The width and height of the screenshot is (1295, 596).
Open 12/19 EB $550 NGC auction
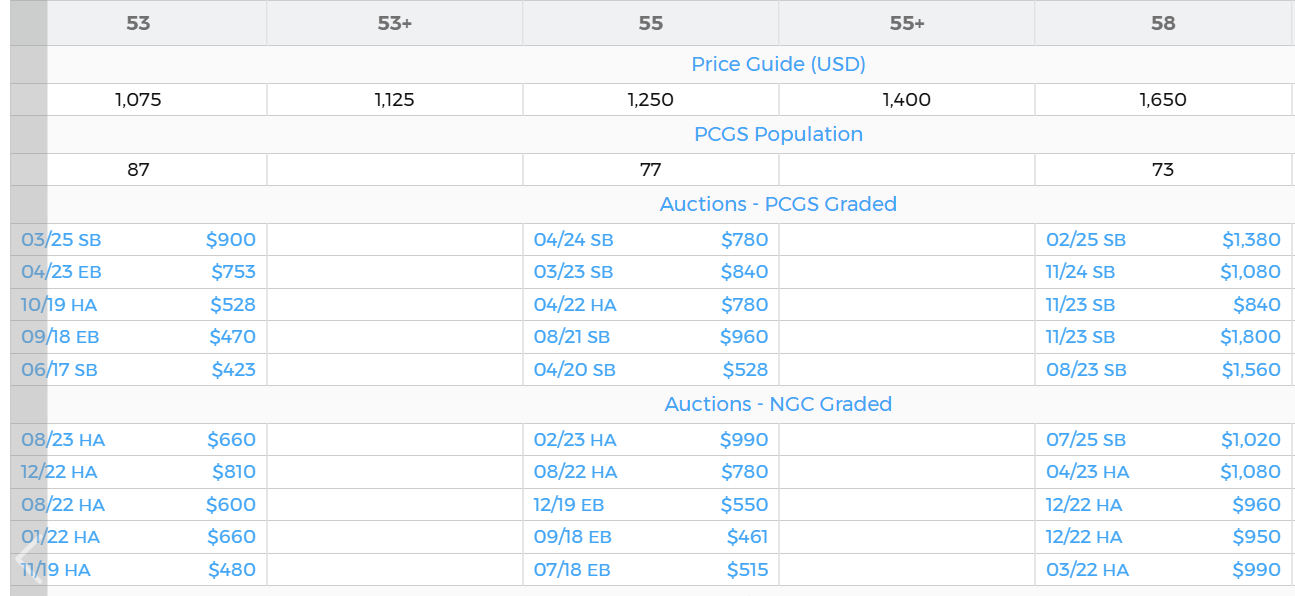click(x=650, y=505)
